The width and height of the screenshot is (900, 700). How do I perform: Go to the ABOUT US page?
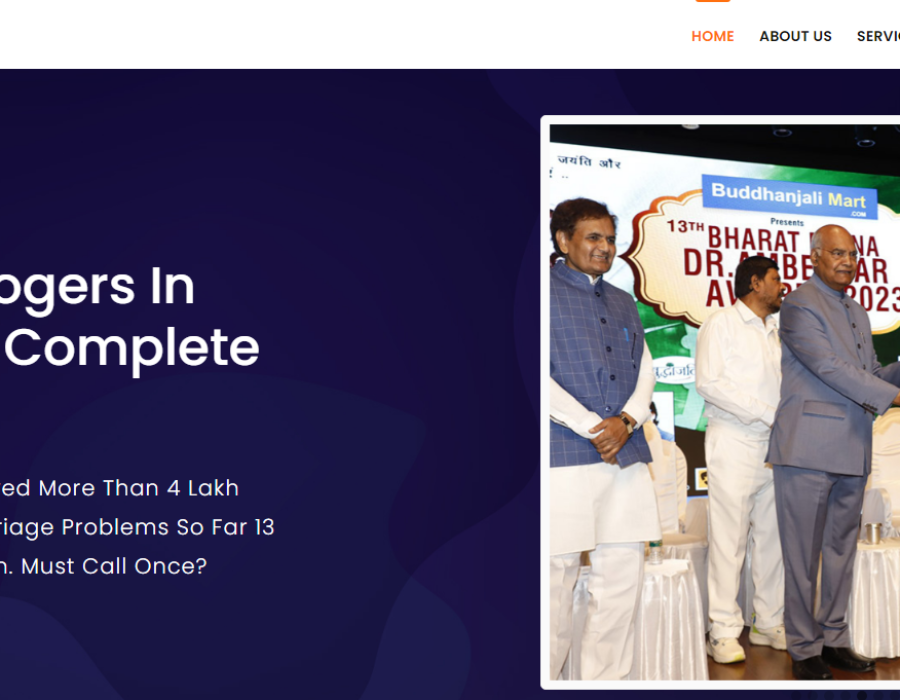795,36
